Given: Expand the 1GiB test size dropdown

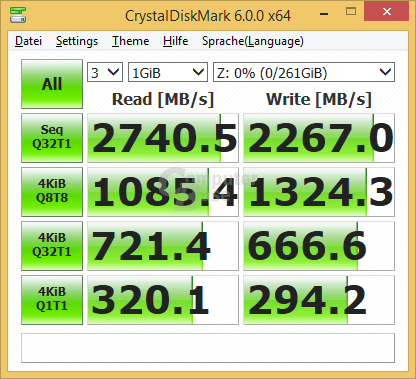Looking at the screenshot, I should pos(168,72).
